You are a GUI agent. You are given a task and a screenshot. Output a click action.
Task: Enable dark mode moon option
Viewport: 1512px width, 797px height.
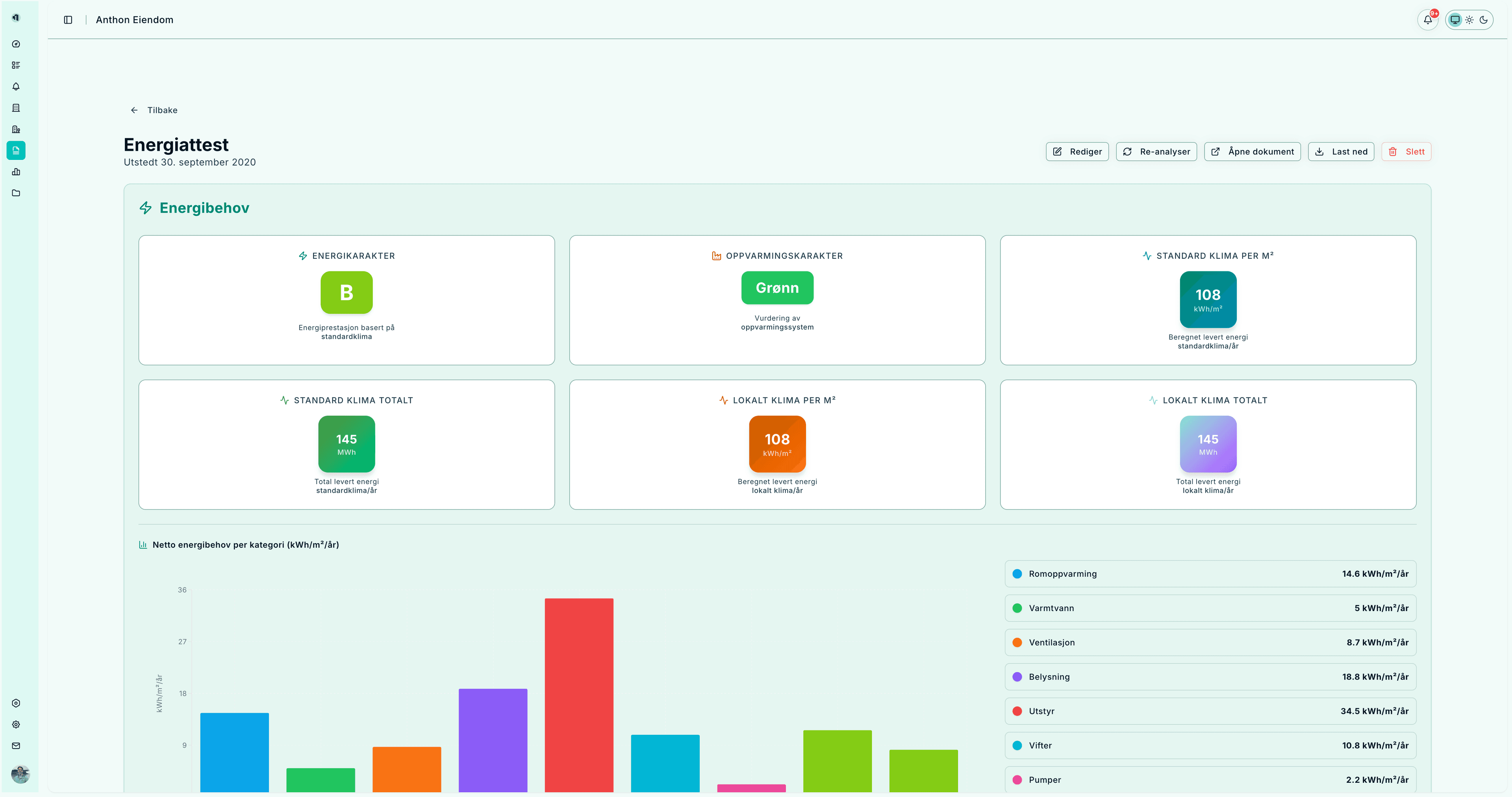pyautogui.click(x=1483, y=19)
